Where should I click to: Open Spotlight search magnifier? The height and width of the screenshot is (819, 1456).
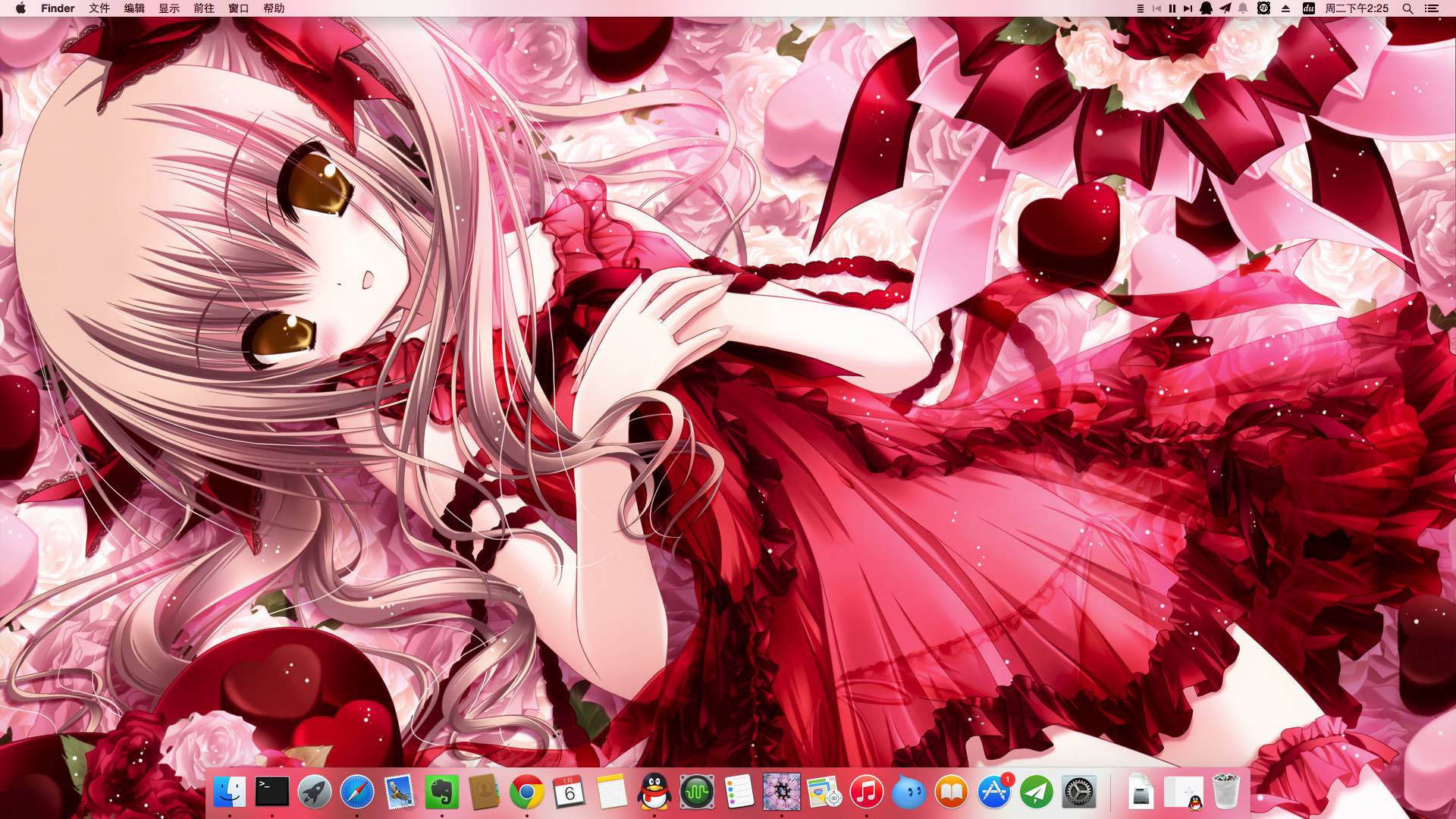click(x=1407, y=8)
